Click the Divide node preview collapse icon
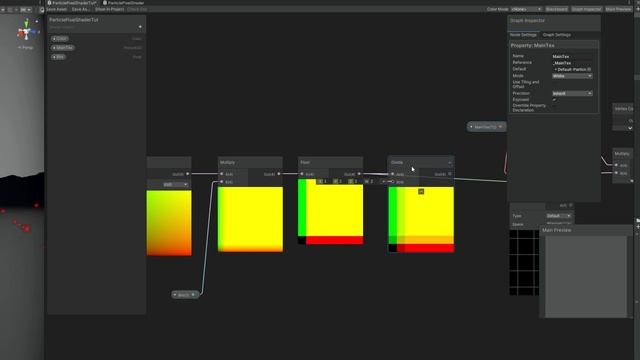Viewport: 640px width, 360px height. [421, 191]
